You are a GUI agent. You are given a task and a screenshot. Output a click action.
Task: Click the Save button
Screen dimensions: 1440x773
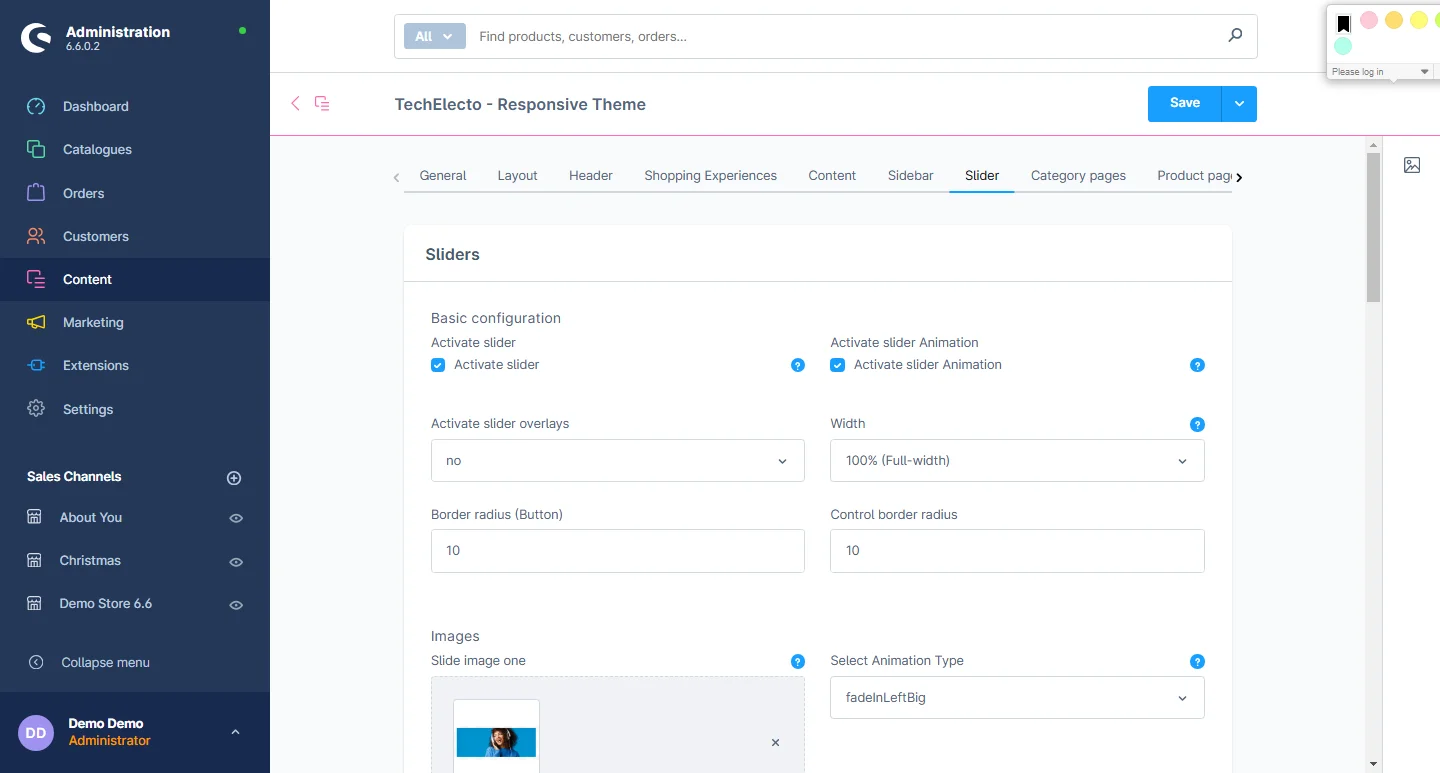tap(1184, 103)
